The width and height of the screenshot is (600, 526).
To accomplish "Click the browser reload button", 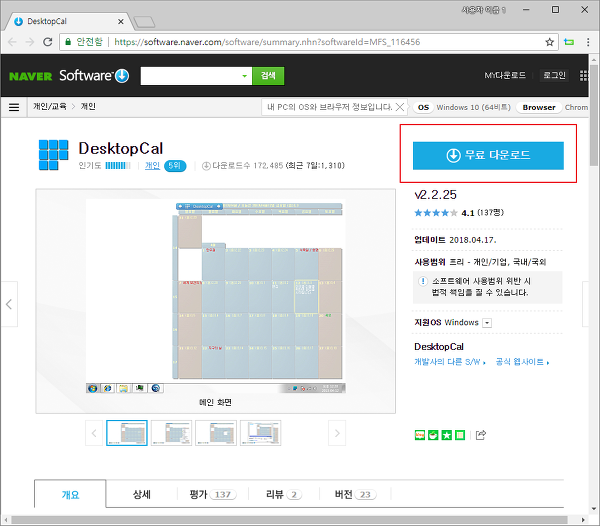I will tap(47, 42).
